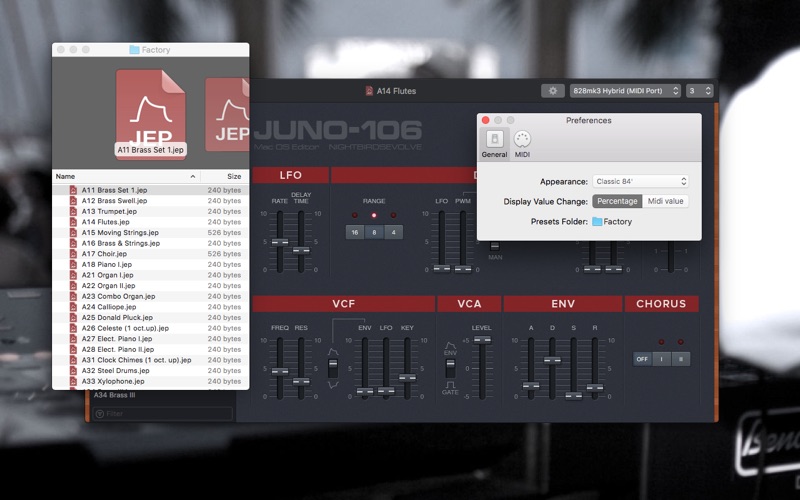Select DCO range 4 button
The height and width of the screenshot is (500, 800).
click(x=393, y=232)
